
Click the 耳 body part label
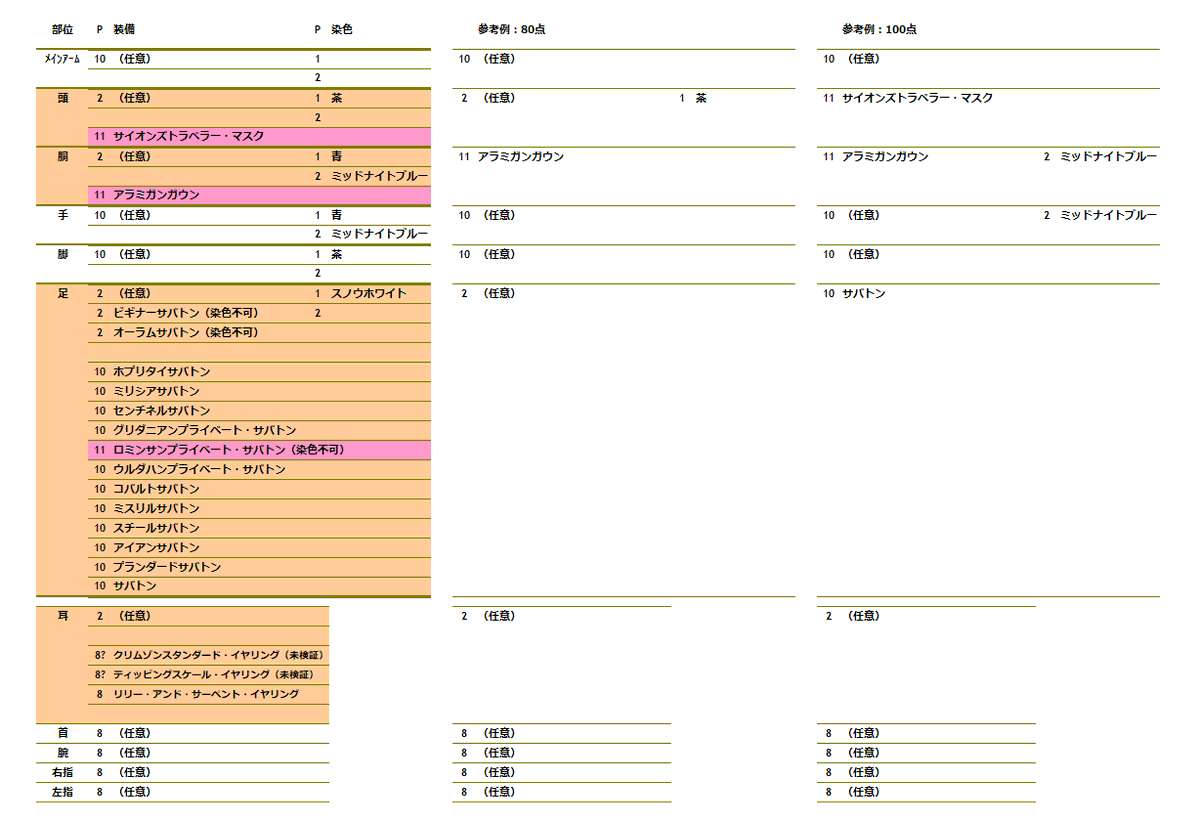[x=62, y=616]
